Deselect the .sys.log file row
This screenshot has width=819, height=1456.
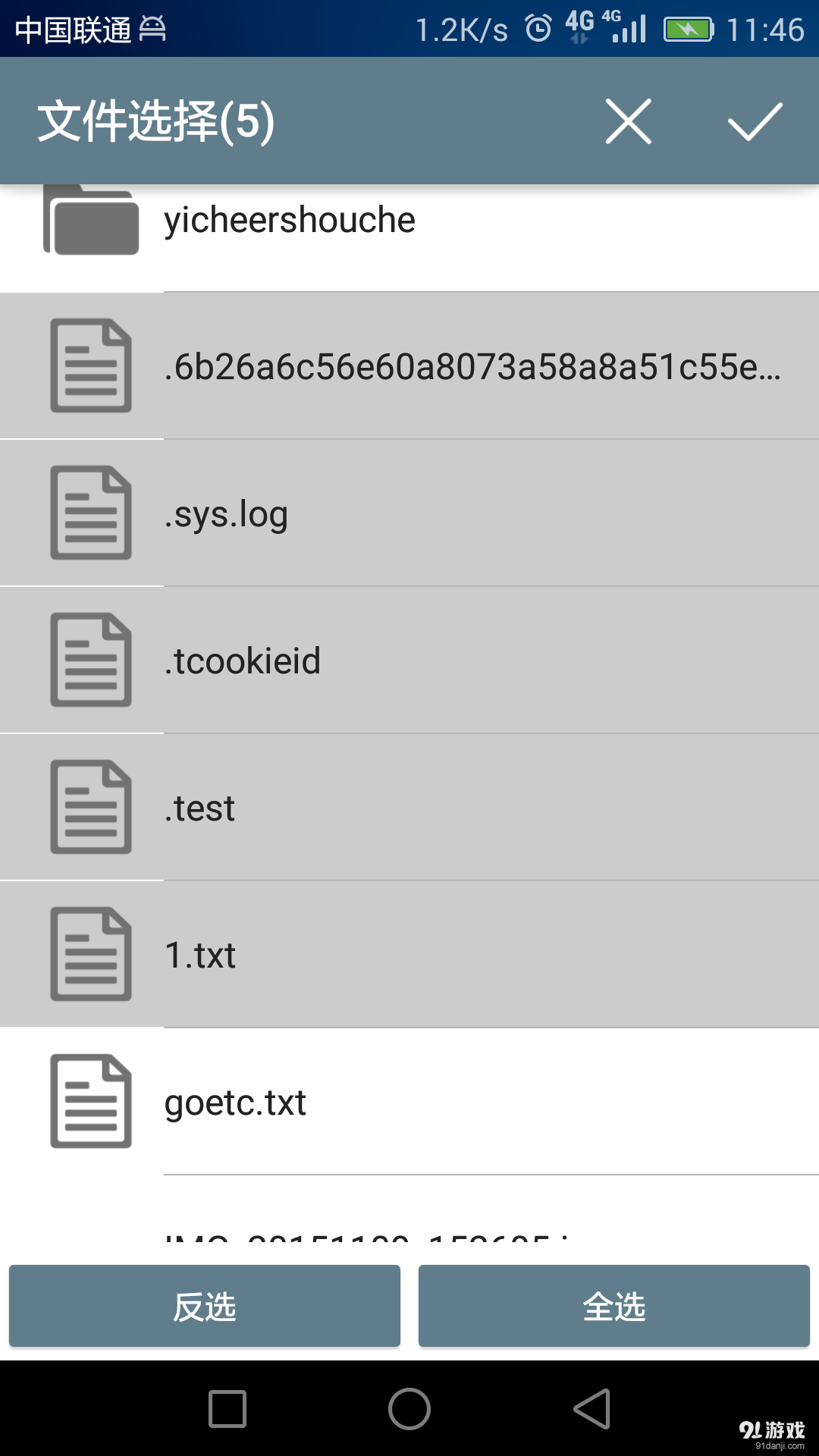[455, 514]
